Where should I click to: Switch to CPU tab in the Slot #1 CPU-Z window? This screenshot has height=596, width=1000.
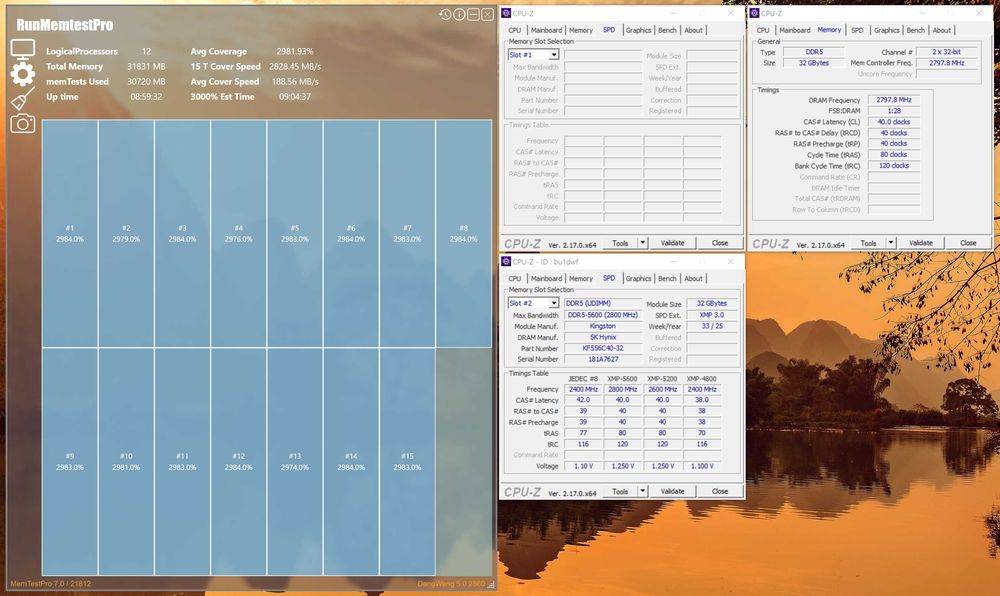pos(515,30)
